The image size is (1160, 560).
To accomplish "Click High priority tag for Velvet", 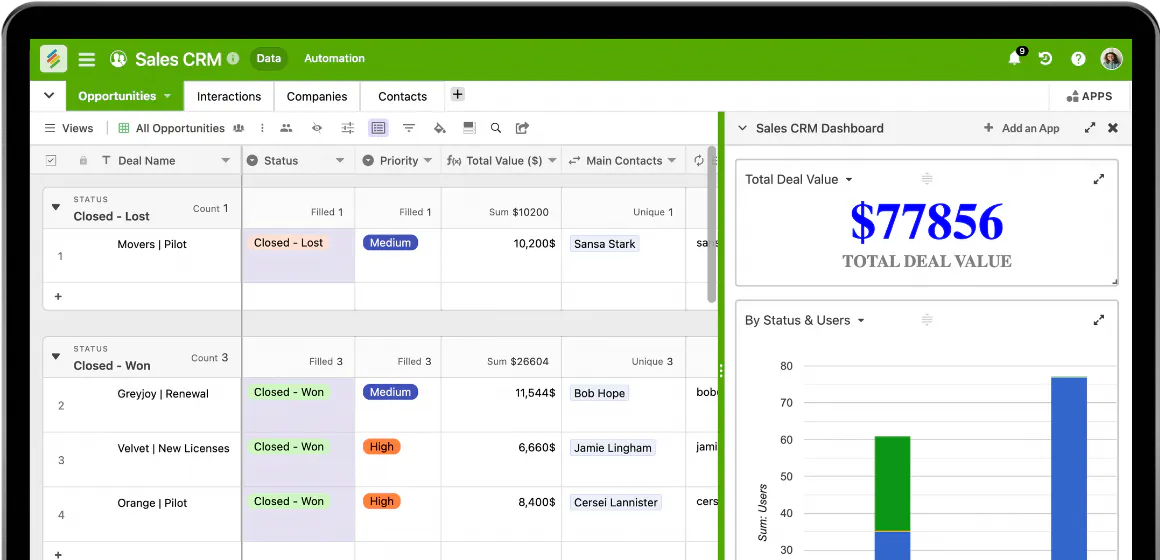I will coord(381,447).
